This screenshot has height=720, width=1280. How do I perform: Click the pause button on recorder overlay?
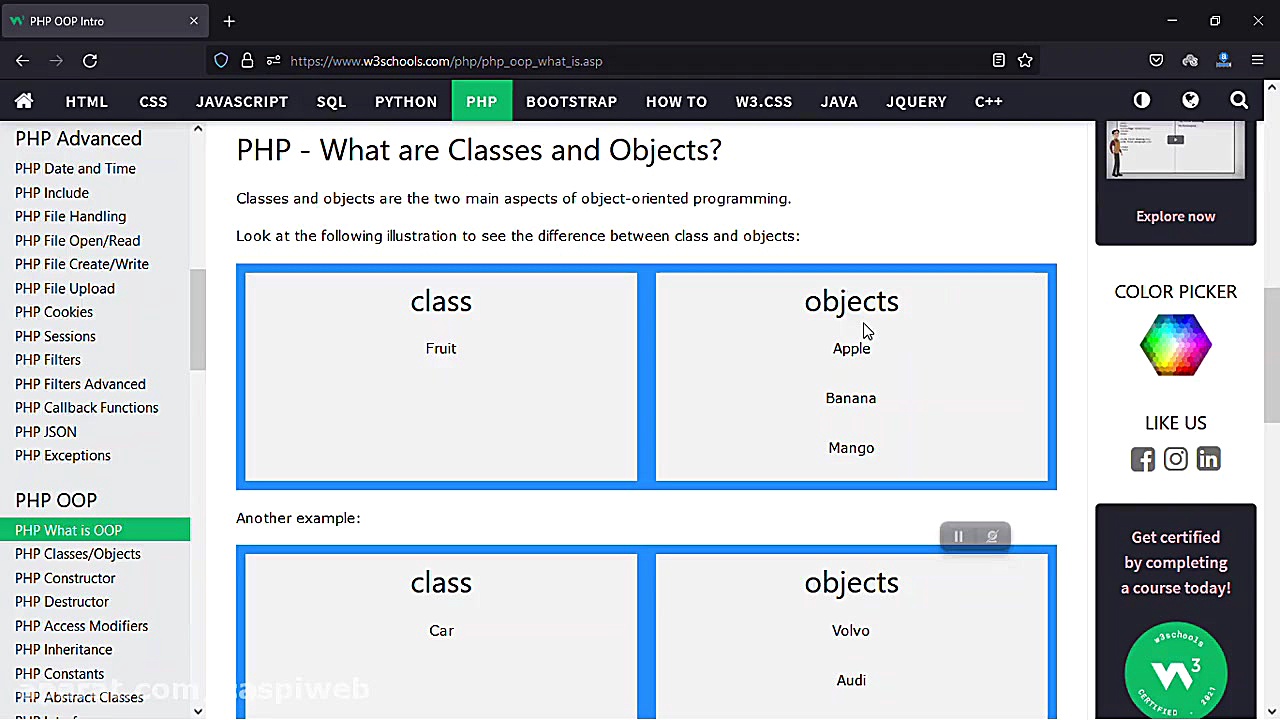pyautogui.click(x=958, y=537)
